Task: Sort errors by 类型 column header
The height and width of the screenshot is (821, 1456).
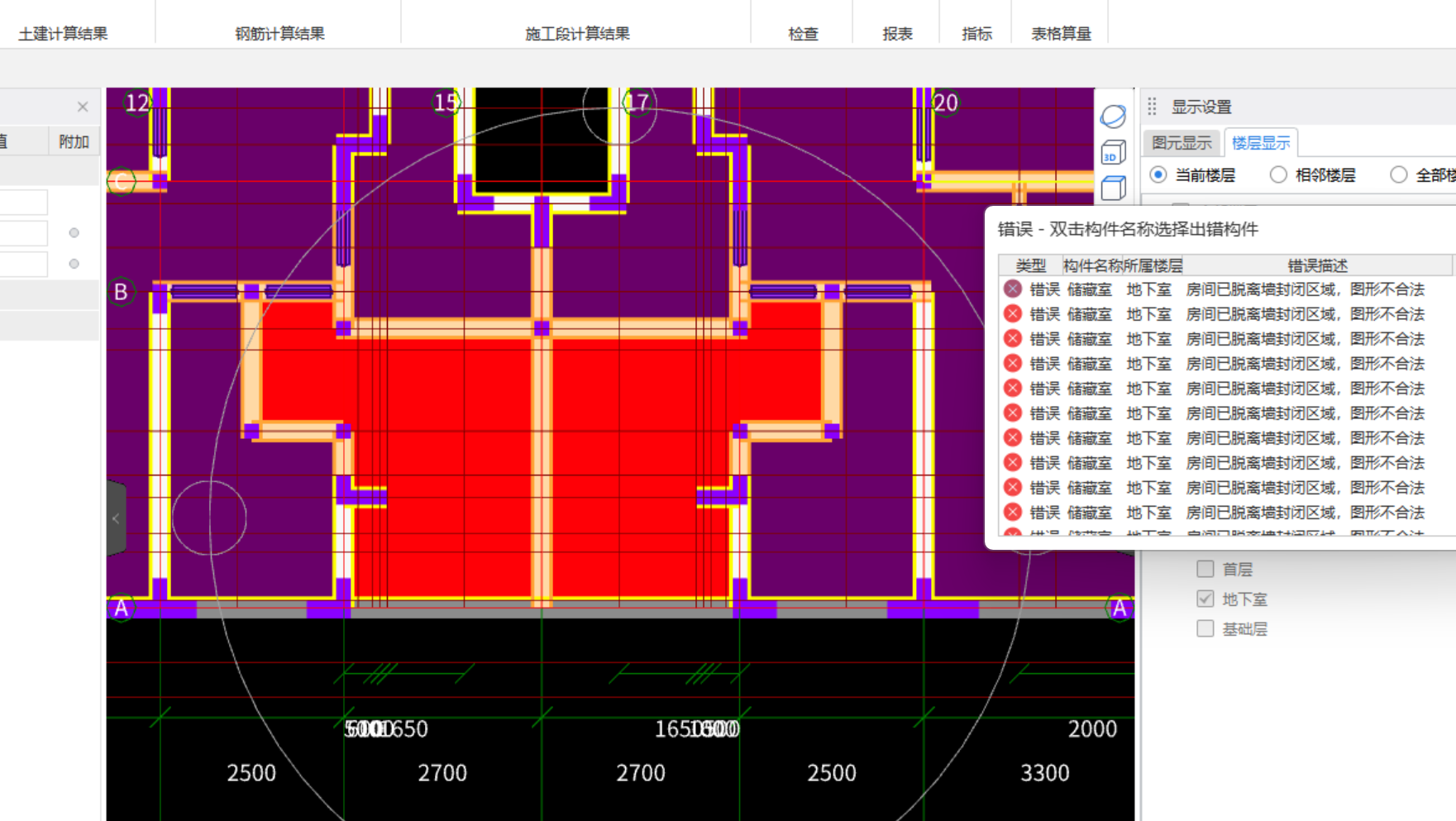Action: [x=1031, y=265]
